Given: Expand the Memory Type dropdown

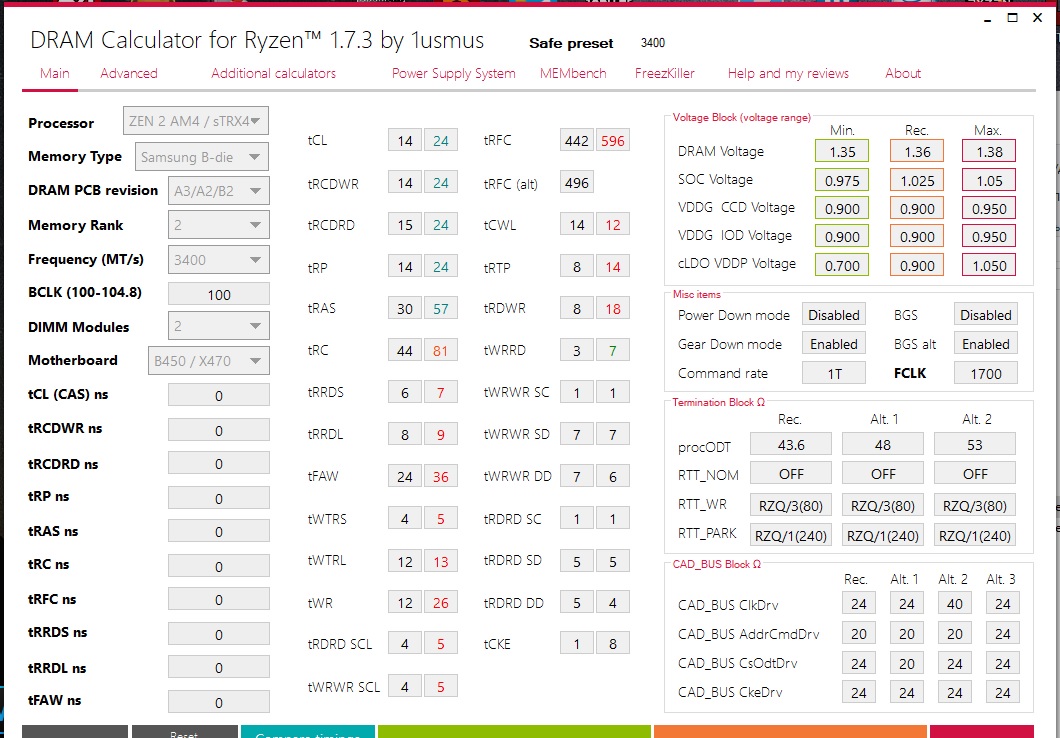Looking at the screenshot, I should tap(201, 157).
